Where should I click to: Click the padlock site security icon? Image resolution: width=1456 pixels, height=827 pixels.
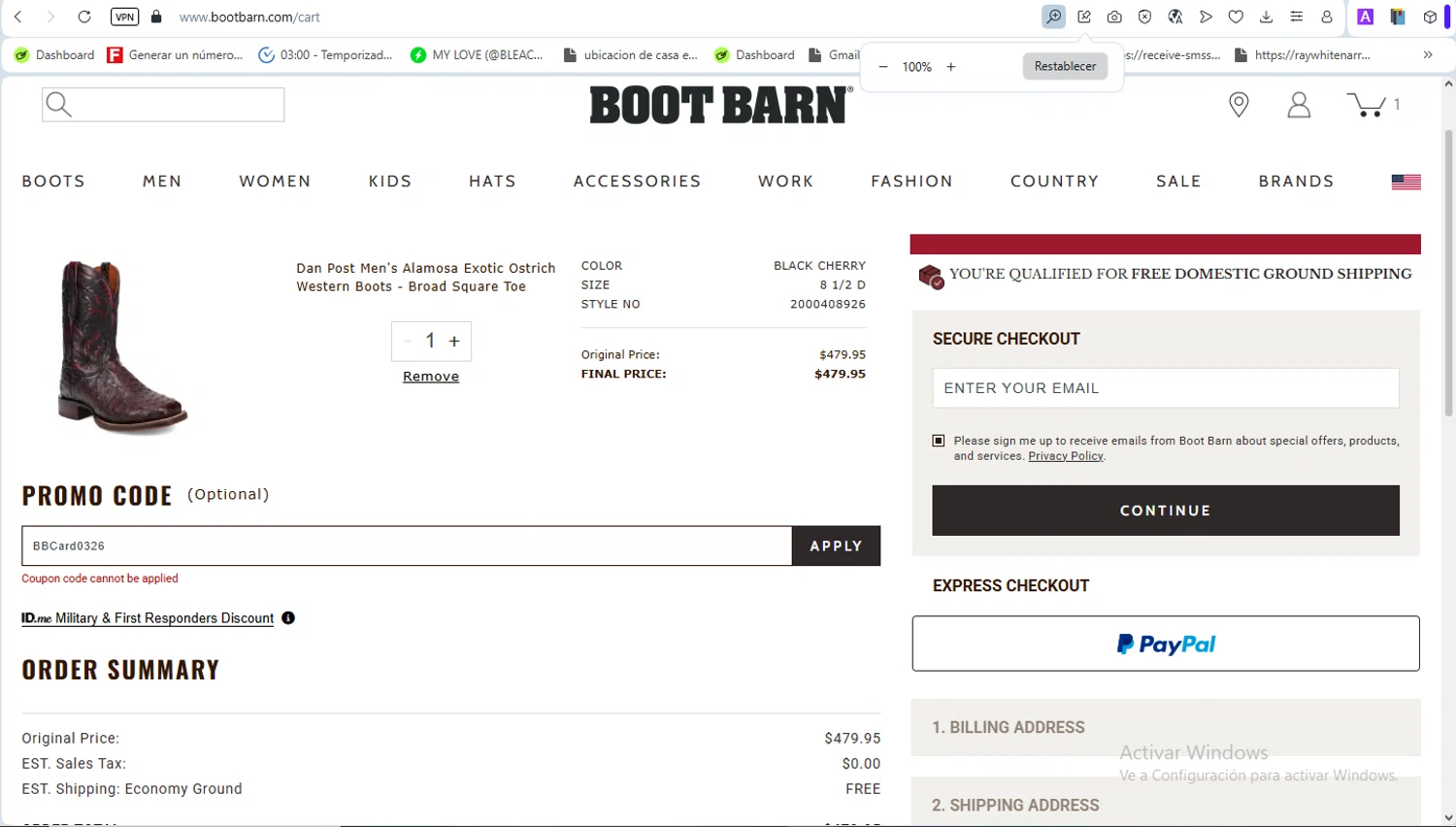pyautogui.click(x=156, y=17)
